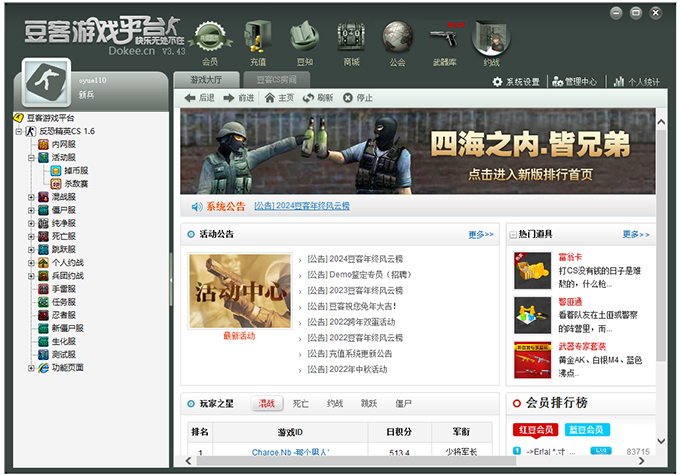The width and height of the screenshot is (680, 475).
Task: Select the 忍者服 server icon
Action: point(43,315)
